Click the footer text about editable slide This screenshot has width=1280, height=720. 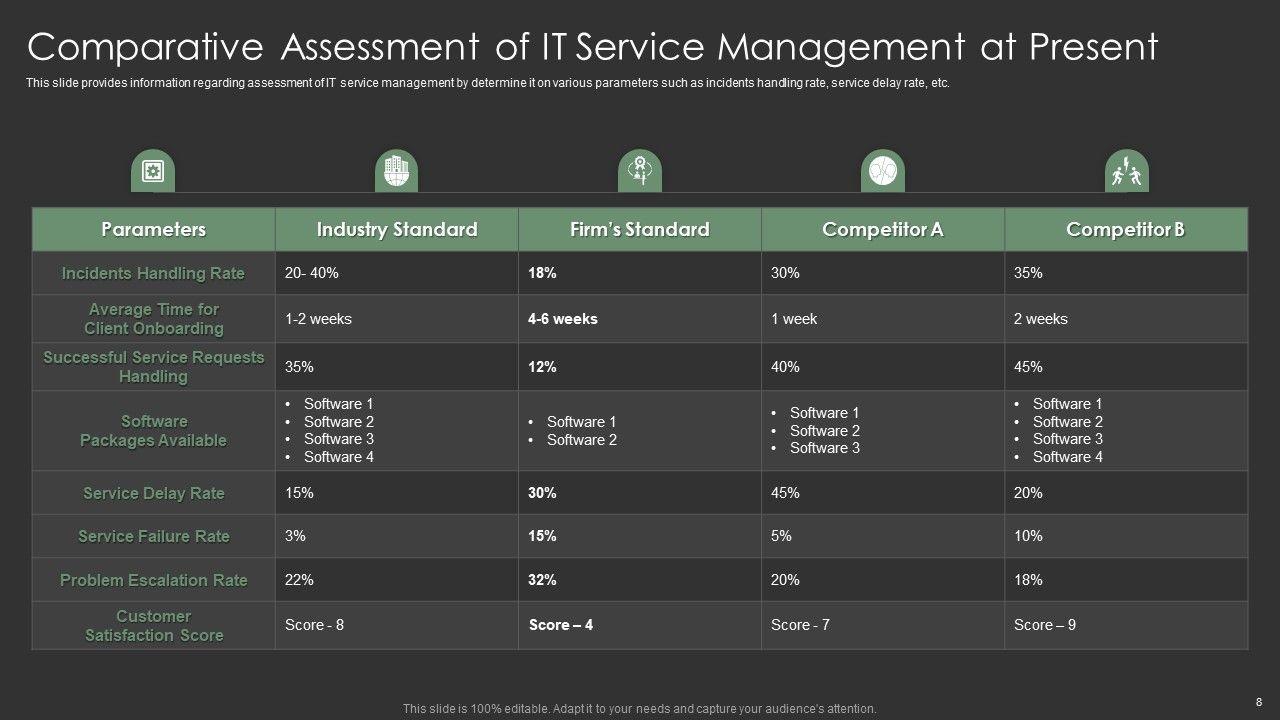click(x=639, y=708)
